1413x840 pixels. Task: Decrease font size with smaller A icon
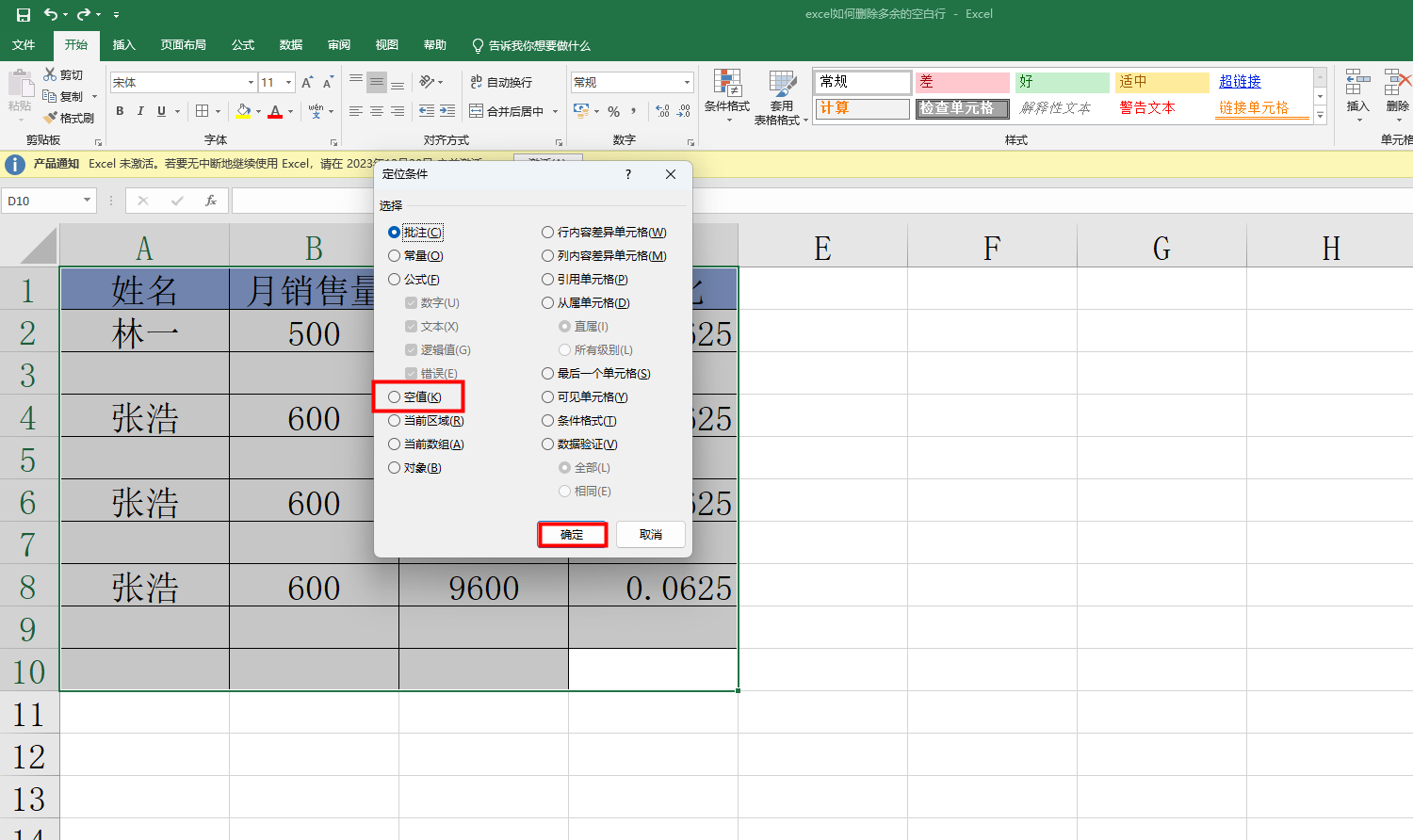tap(327, 83)
